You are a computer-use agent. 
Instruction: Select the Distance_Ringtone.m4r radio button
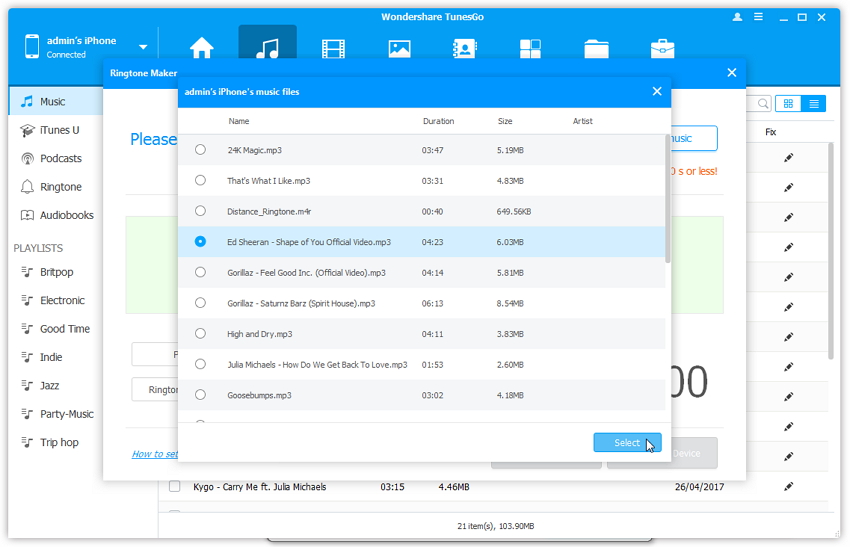click(x=201, y=211)
